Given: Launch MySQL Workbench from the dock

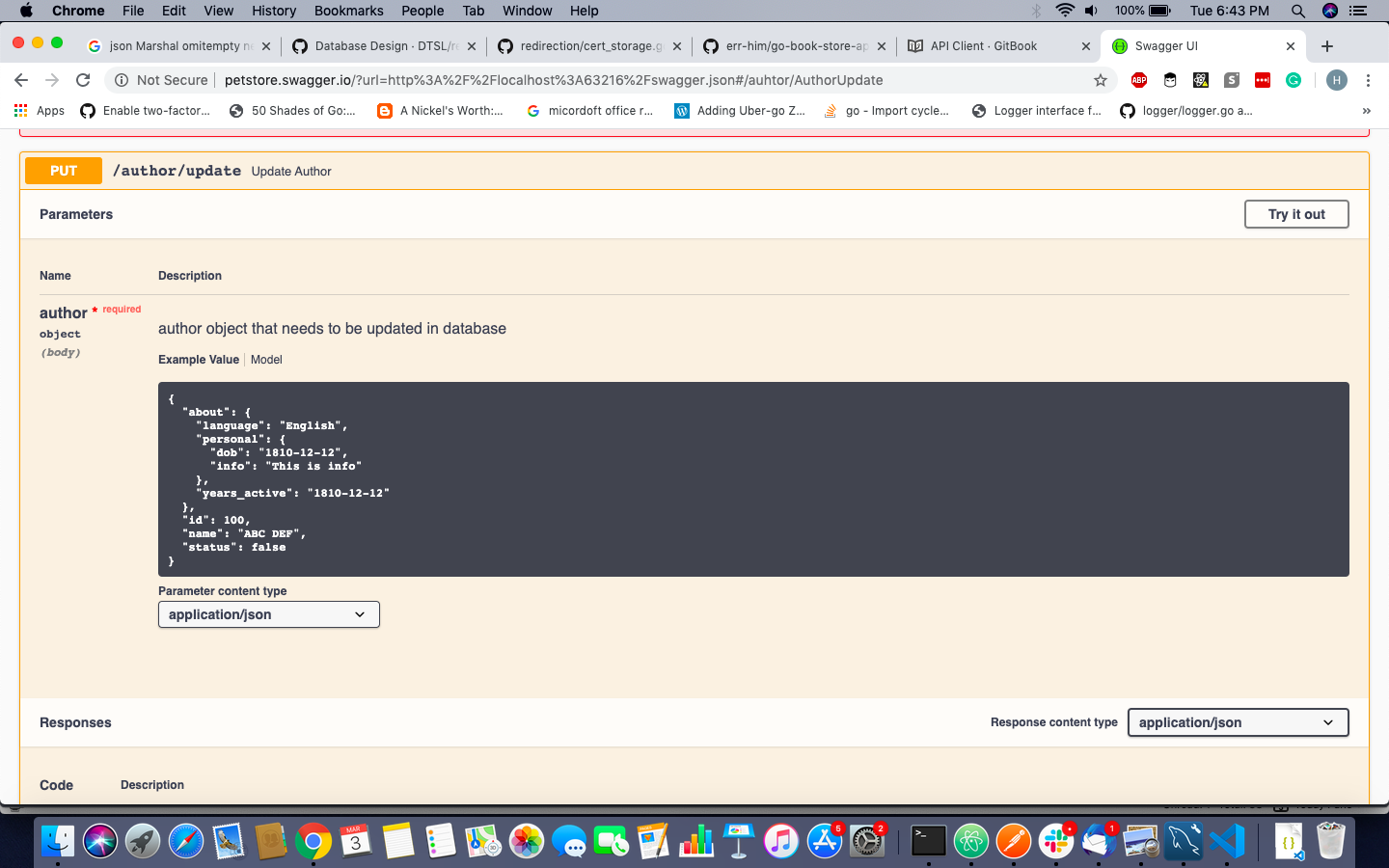Looking at the screenshot, I should (x=1182, y=841).
